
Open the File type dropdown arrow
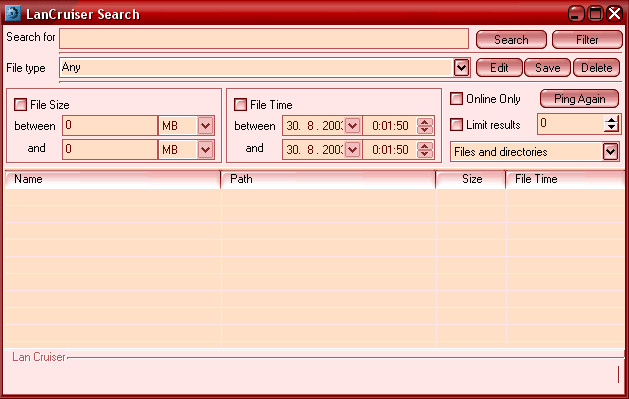point(461,67)
